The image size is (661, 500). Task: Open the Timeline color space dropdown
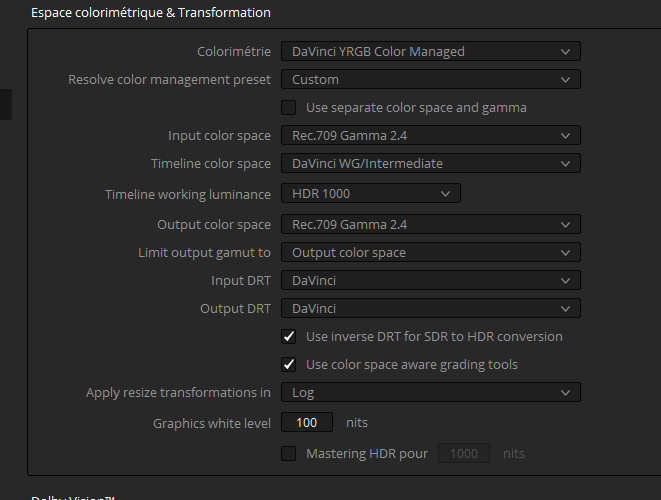click(431, 163)
